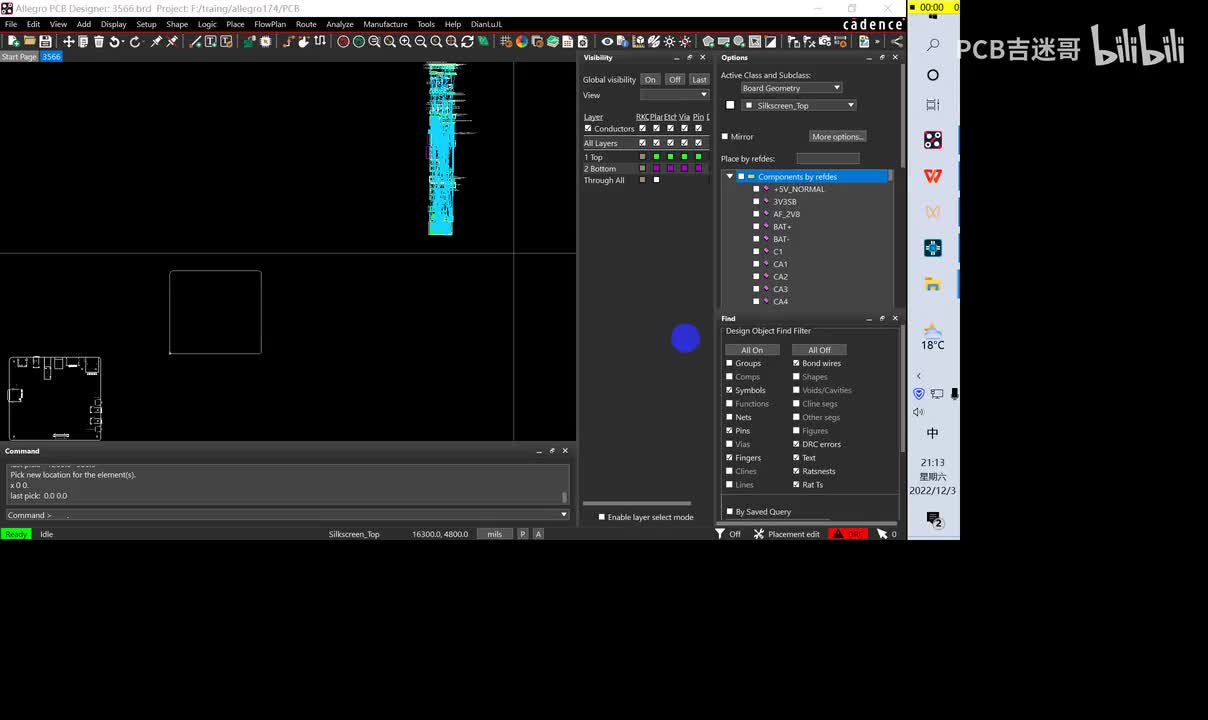Click the Undo arrow icon
The image size is (1208, 720).
114,41
